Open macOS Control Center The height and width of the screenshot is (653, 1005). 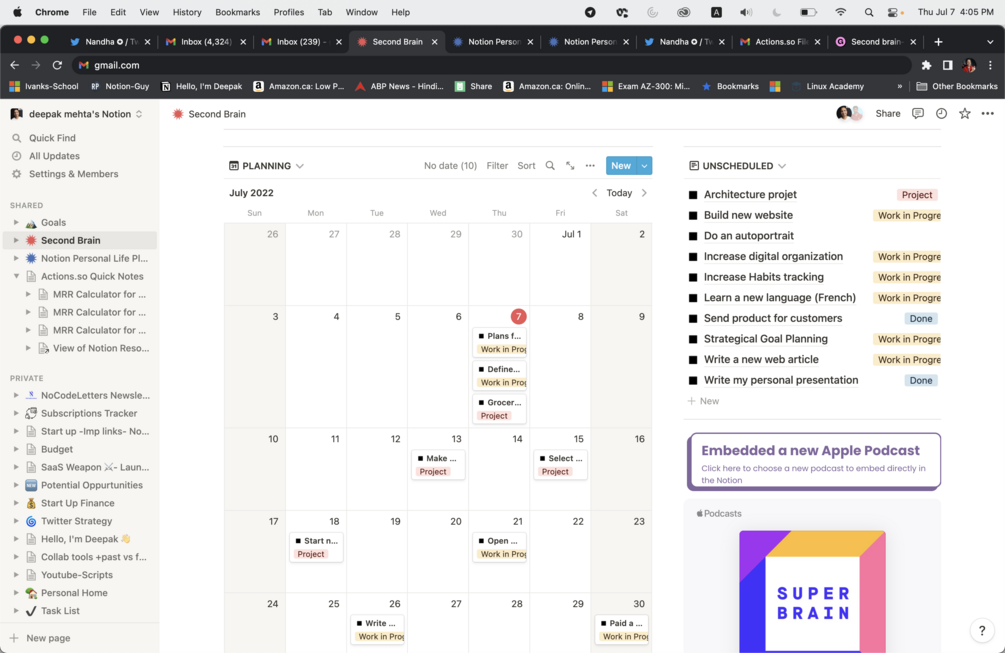[895, 12]
